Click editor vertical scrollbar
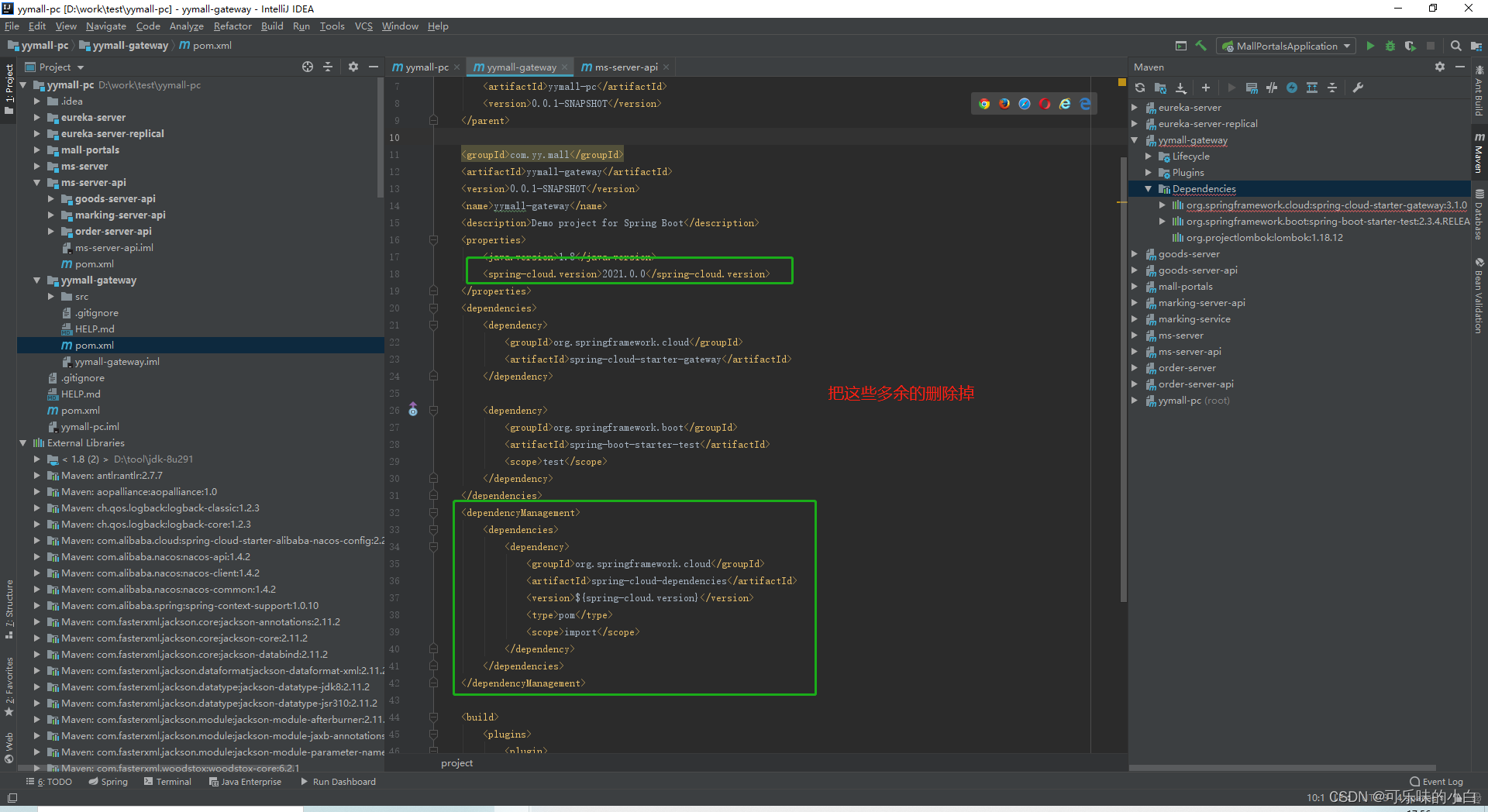 point(1123,380)
